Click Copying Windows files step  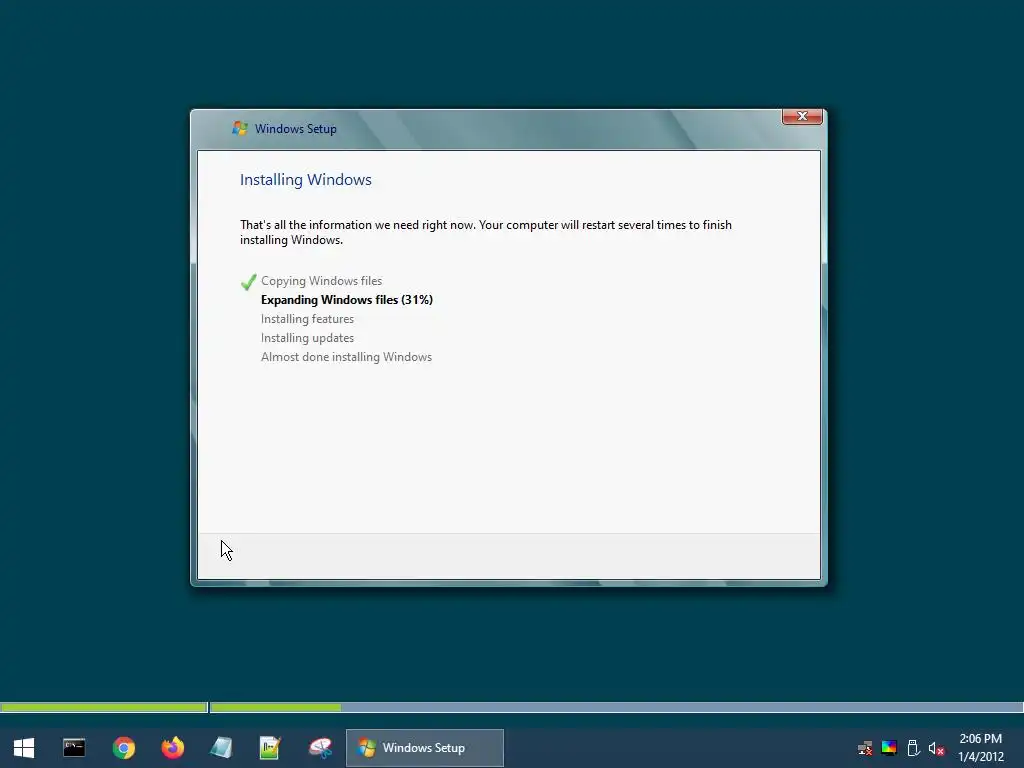(321, 281)
